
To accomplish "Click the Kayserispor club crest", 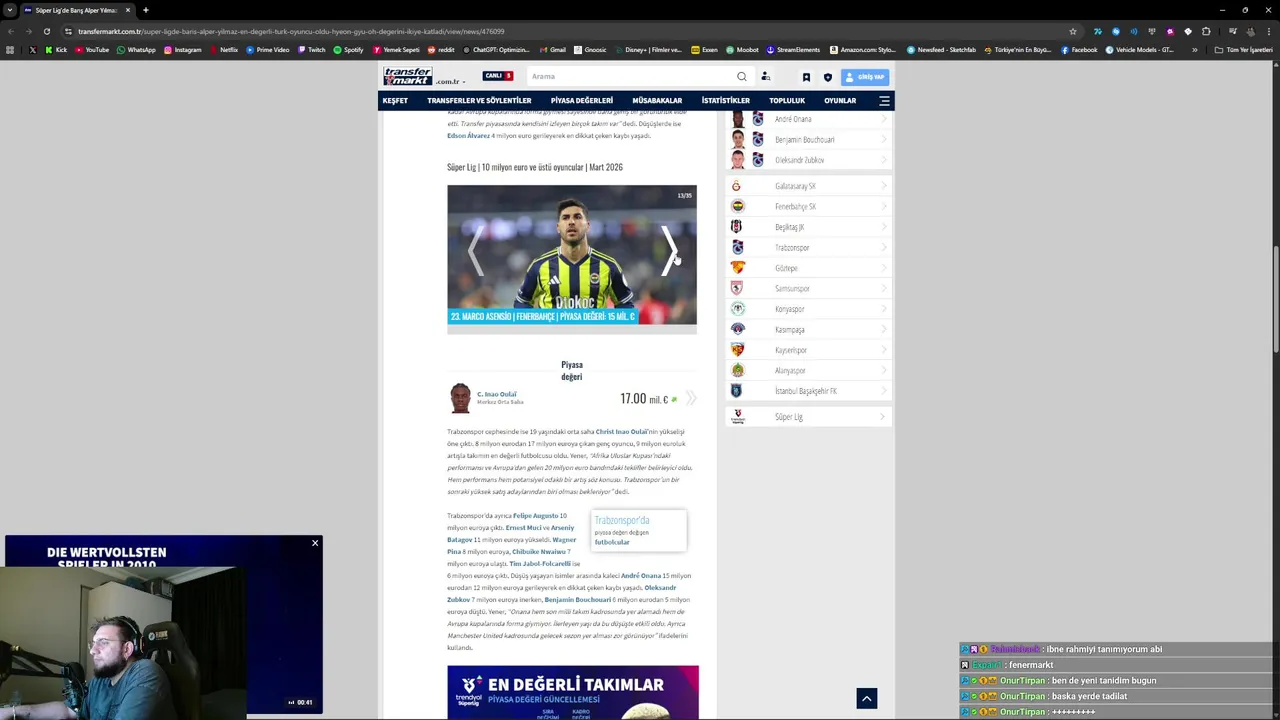I will pyautogui.click(x=737, y=350).
